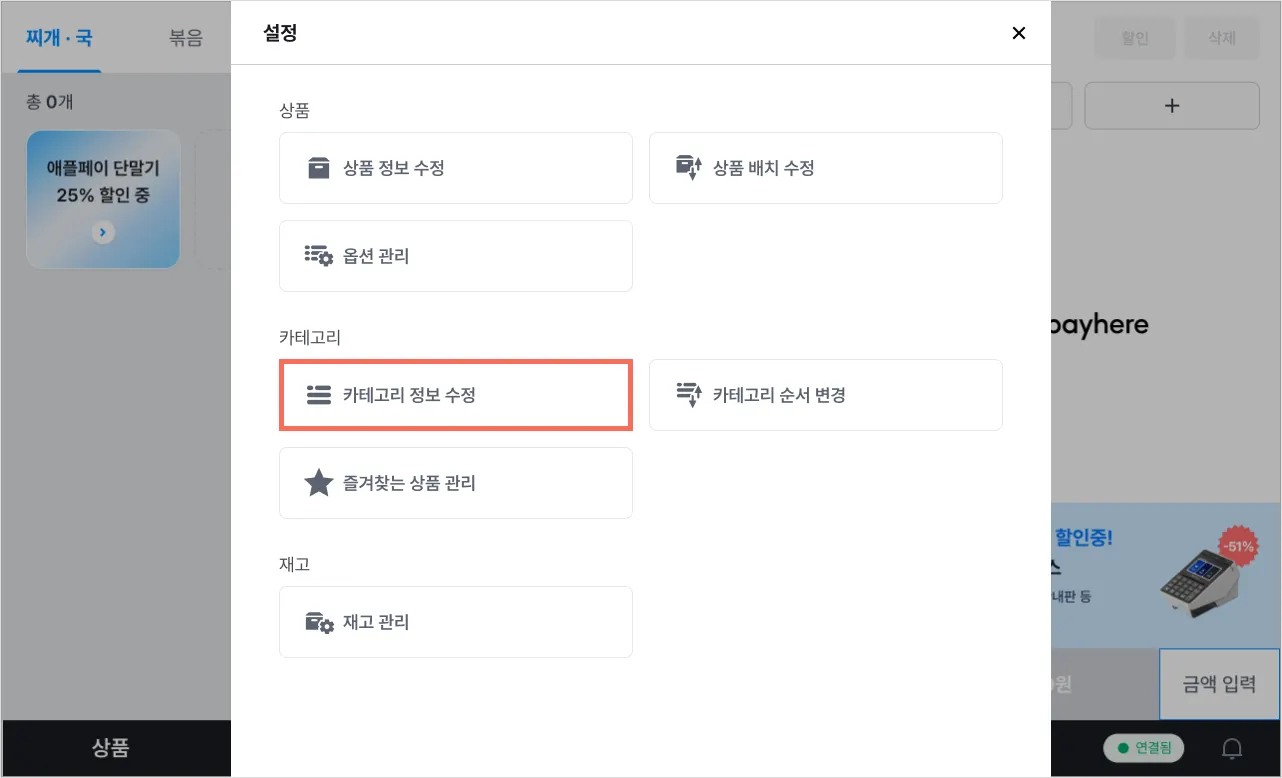Click the 삭제 button
Viewport: 1282px width, 778px height.
[x=1221, y=38]
